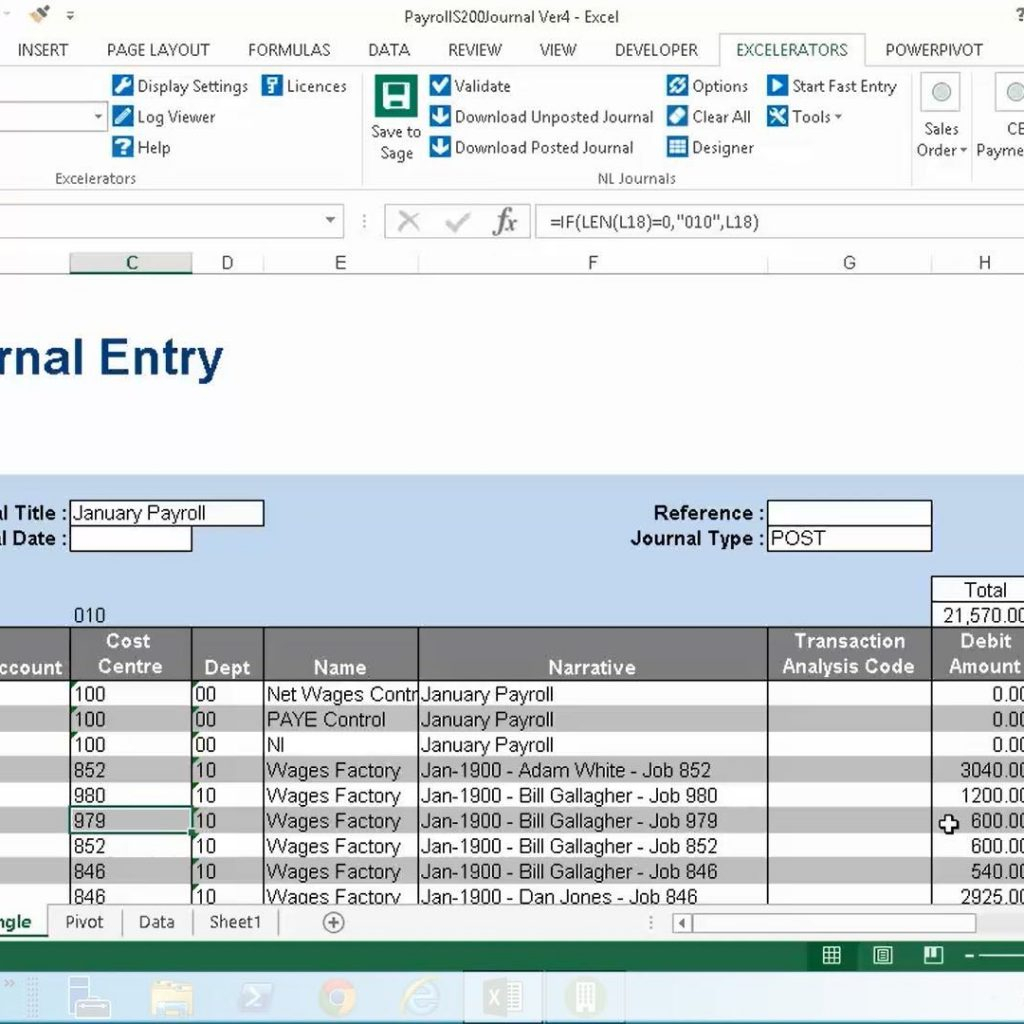1024x1024 pixels.
Task: Switch to Page Layout view in status bar
Action: point(883,955)
